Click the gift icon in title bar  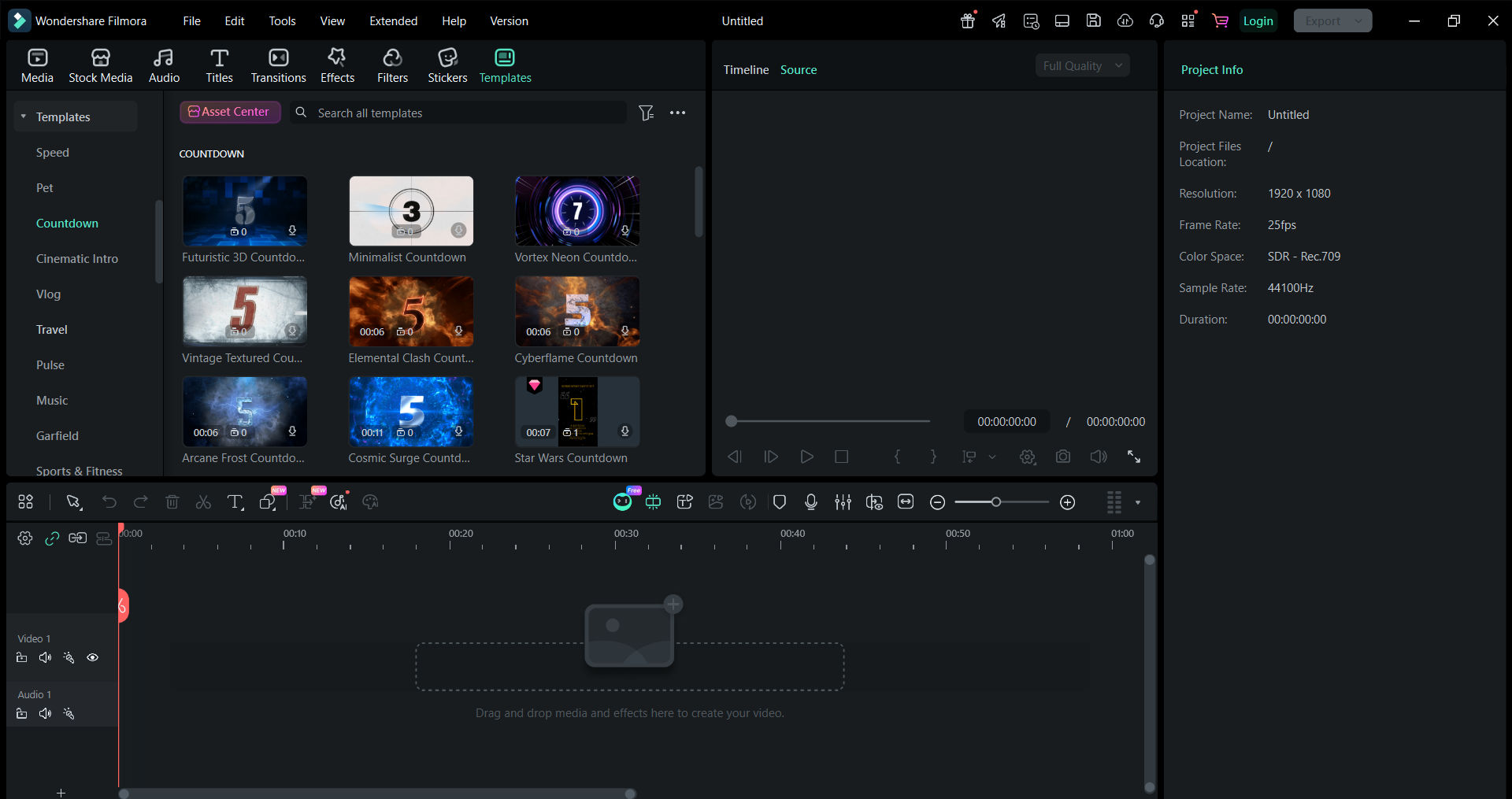pos(968,21)
